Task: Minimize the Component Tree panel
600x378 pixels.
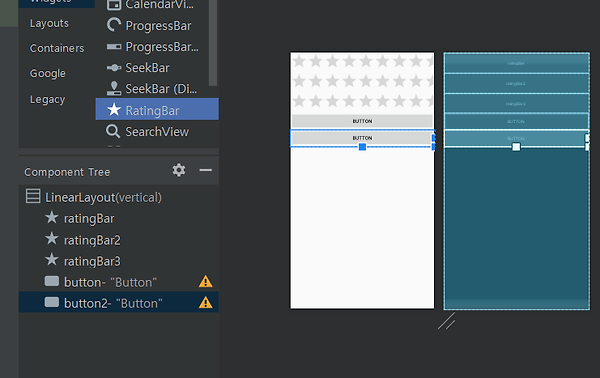Action: (x=205, y=170)
